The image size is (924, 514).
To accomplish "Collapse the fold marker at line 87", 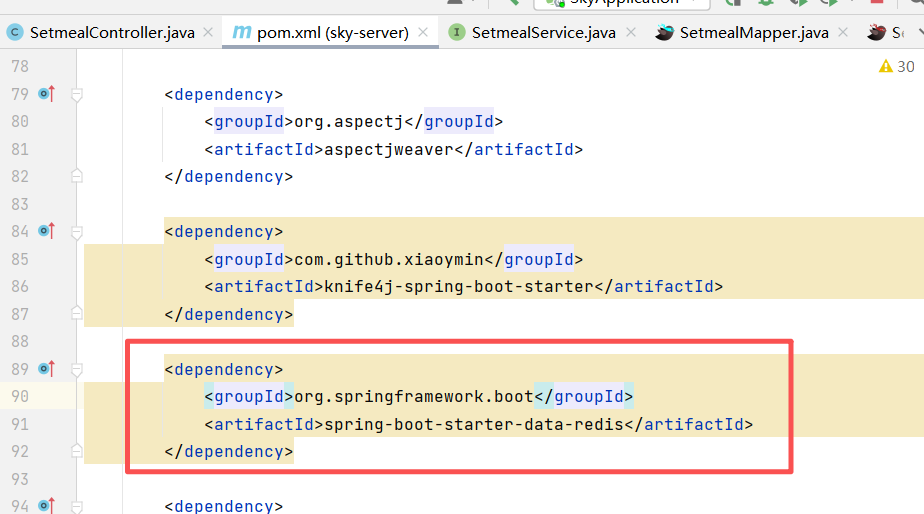I will click(x=77, y=313).
